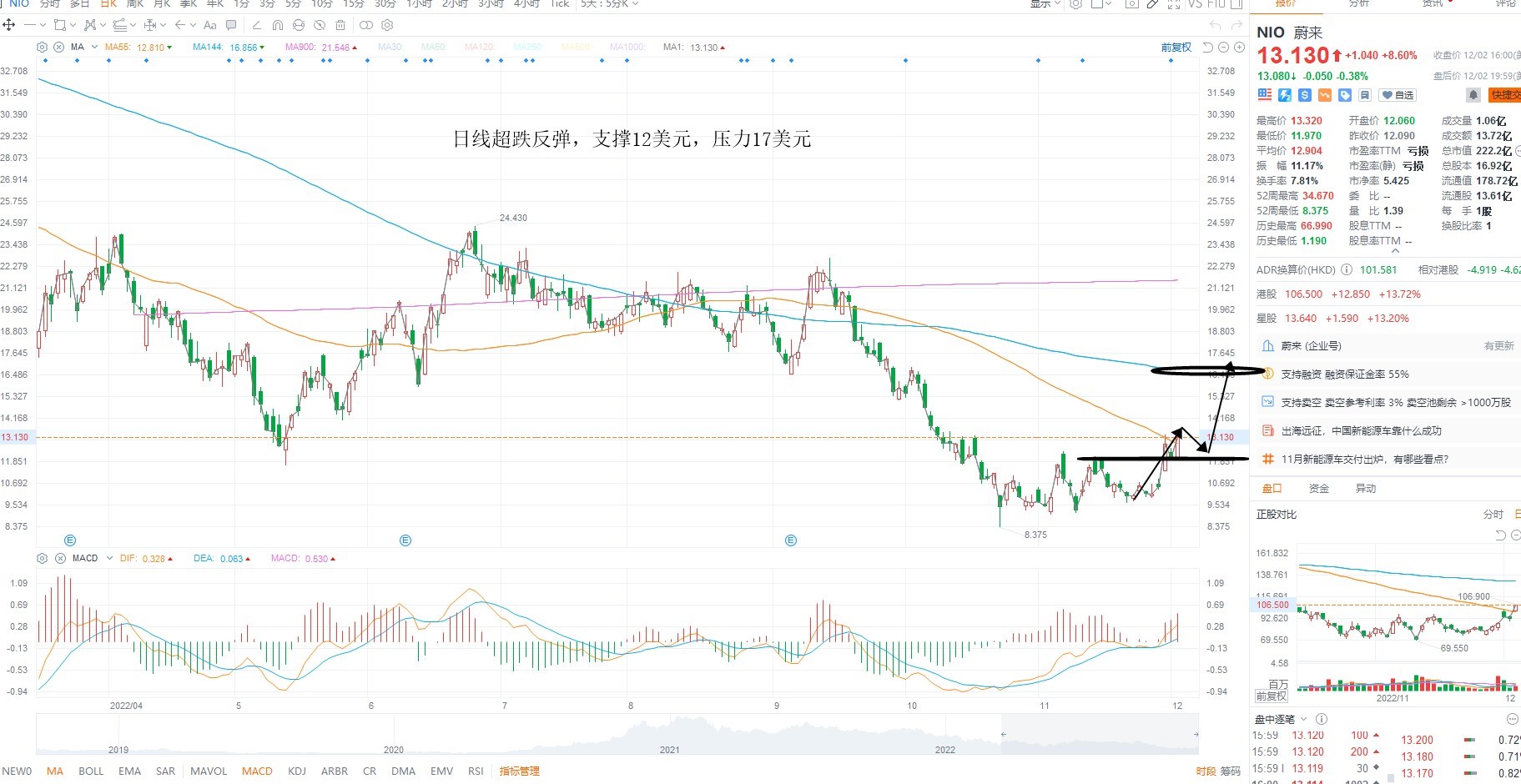Open the 前复权 adjustment selector

click(x=1176, y=48)
